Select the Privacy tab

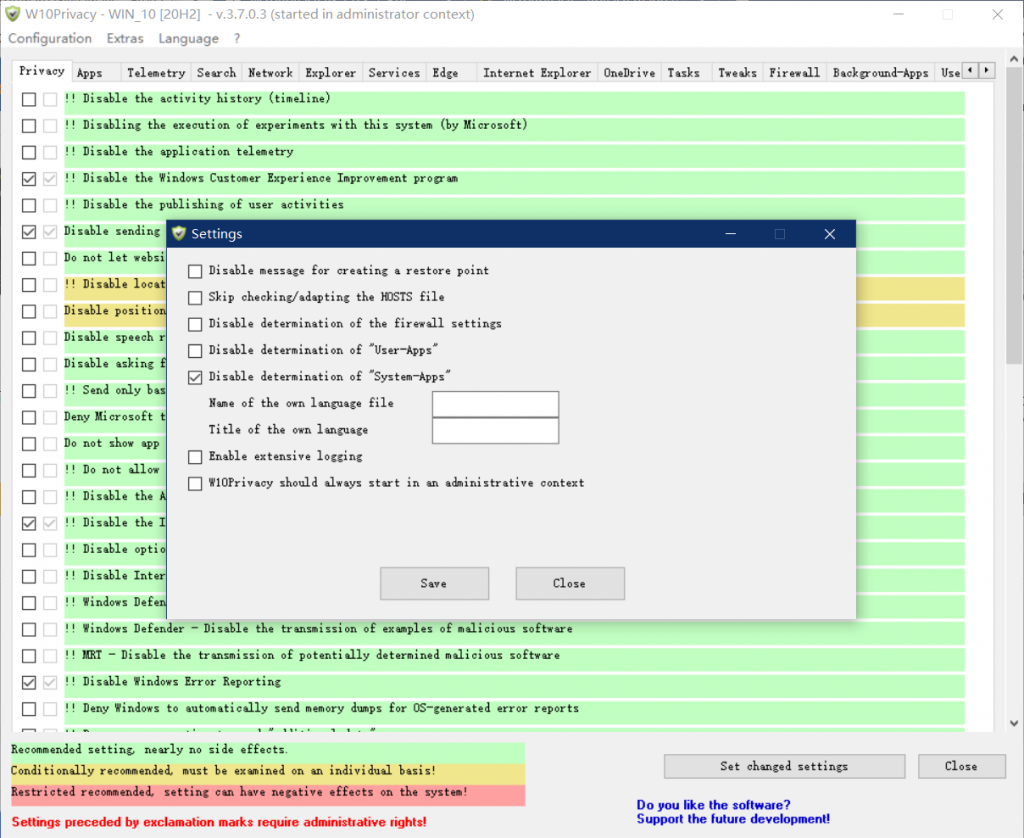41,71
